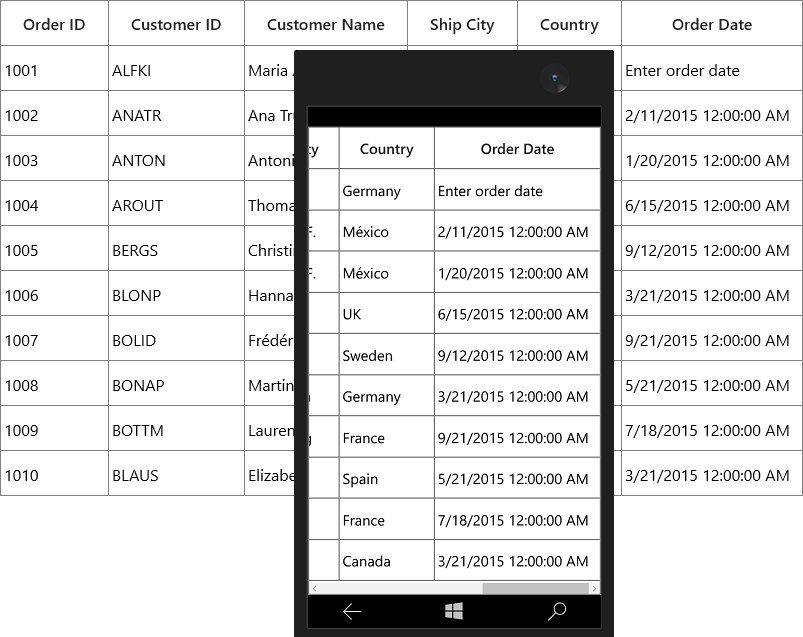
Task: Click the scrollbar left arrow in phone grid
Action: click(314, 588)
